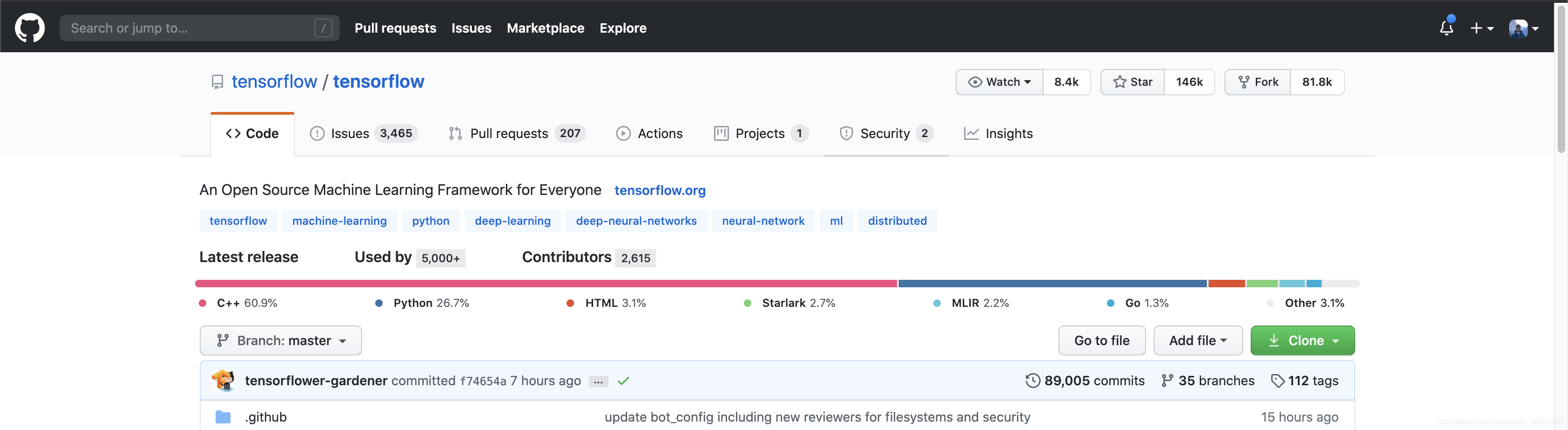The height and width of the screenshot is (430, 1568).
Task: Click the .github folder icon
Action: (224, 417)
